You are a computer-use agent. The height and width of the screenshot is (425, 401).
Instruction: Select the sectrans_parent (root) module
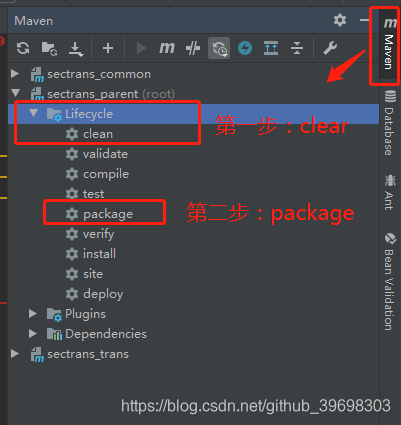click(111, 94)
